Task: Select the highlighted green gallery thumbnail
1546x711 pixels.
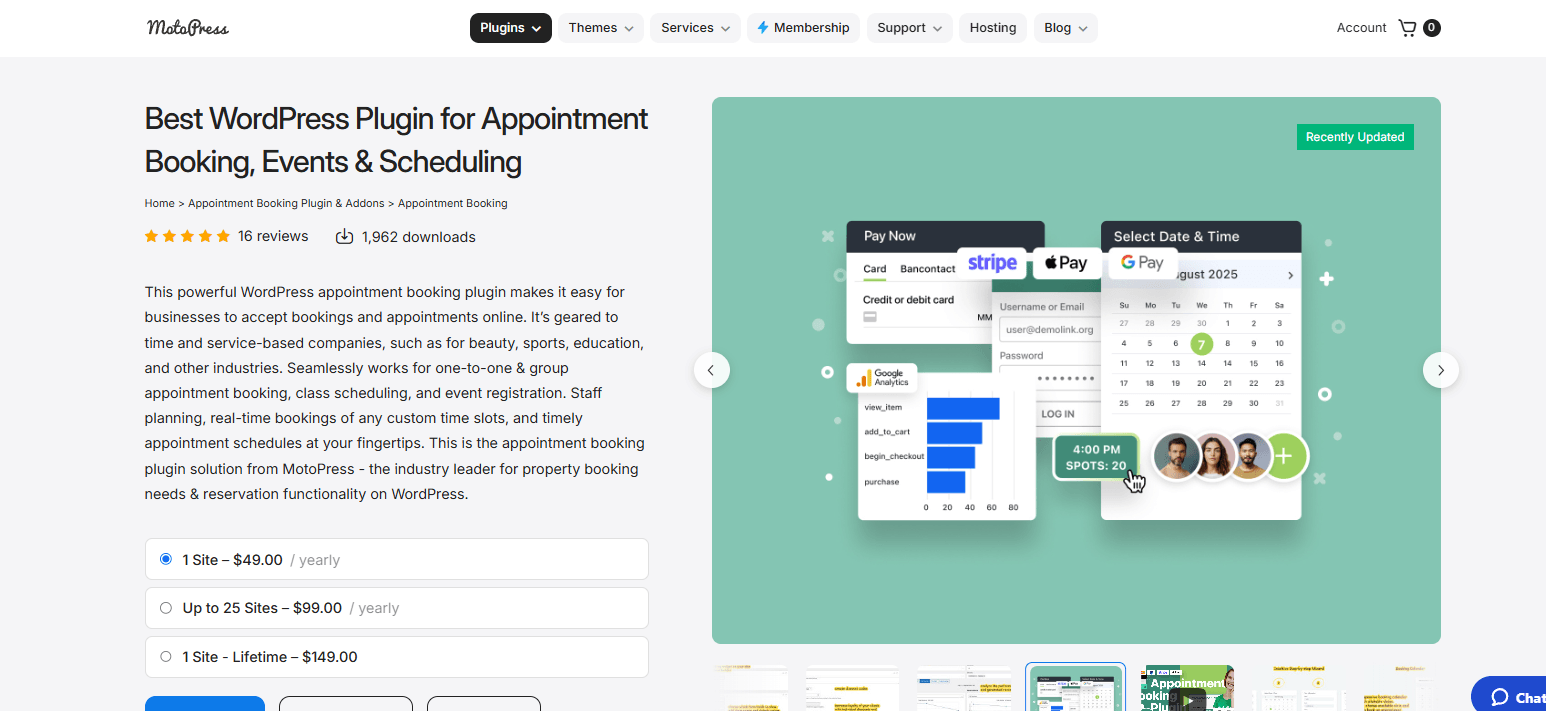Action: [x=1076, y=687]
